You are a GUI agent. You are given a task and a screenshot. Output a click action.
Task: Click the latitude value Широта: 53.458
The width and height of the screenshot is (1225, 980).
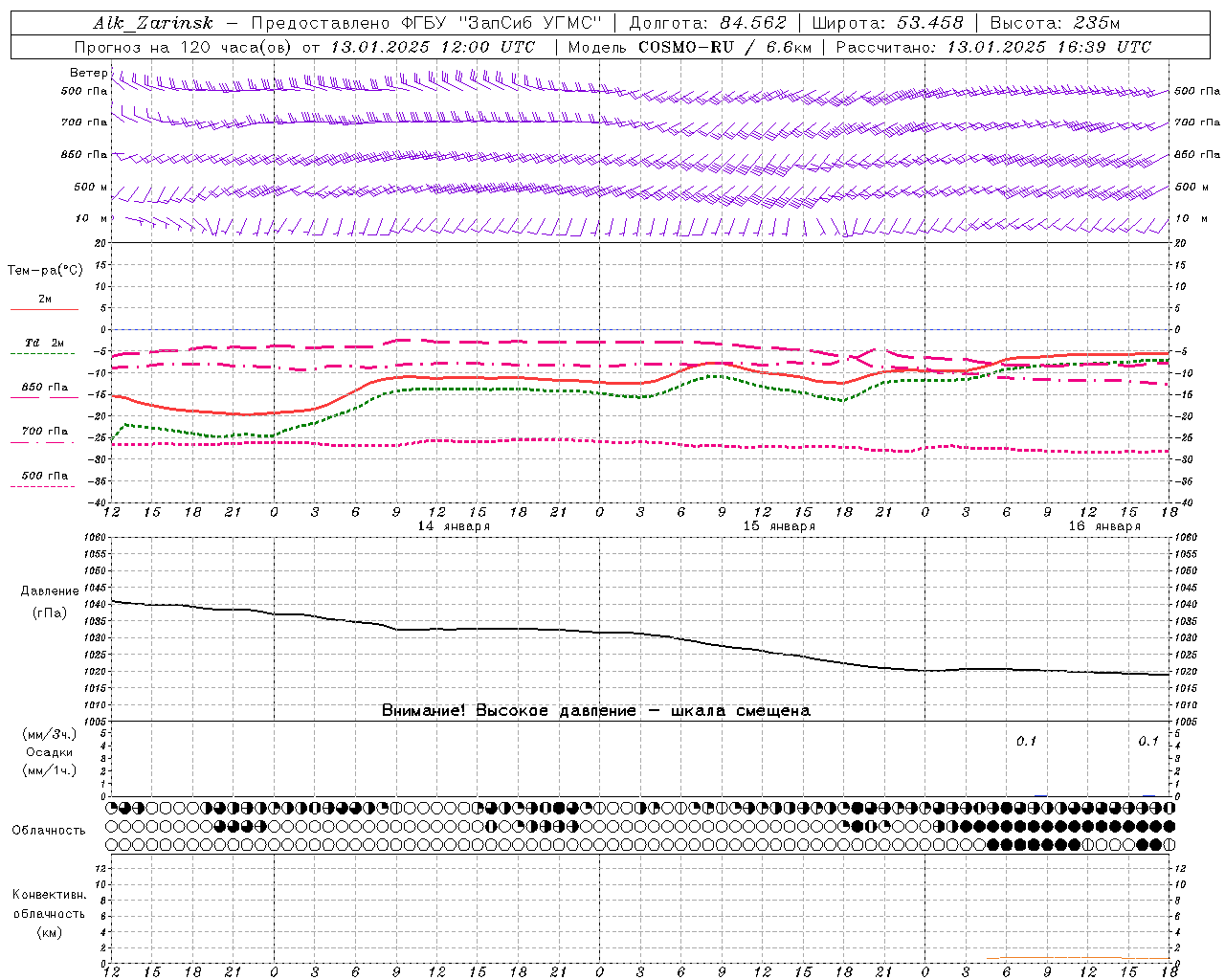887,23
